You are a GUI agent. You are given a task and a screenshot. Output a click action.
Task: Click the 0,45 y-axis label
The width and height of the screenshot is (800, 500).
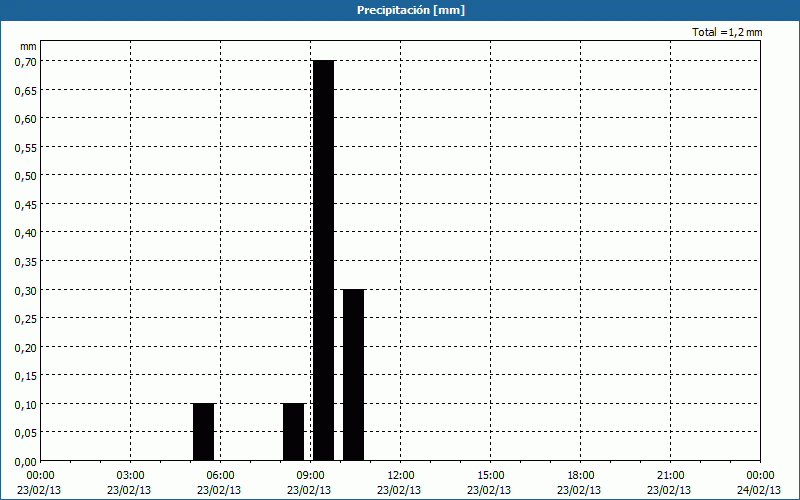[x=26, y=204]
